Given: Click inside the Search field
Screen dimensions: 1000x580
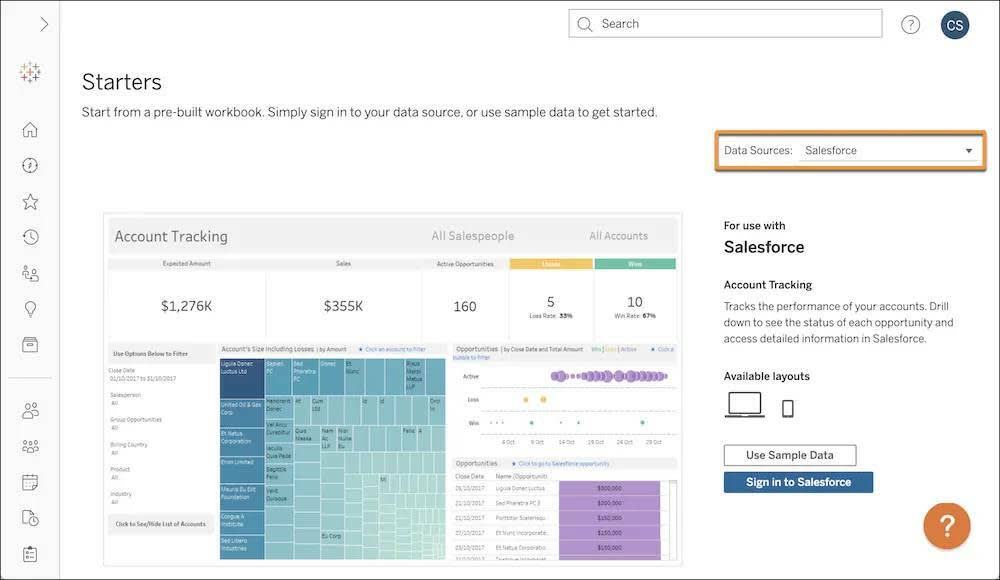Looking at the screenshot, I should [x=725, y=22].
